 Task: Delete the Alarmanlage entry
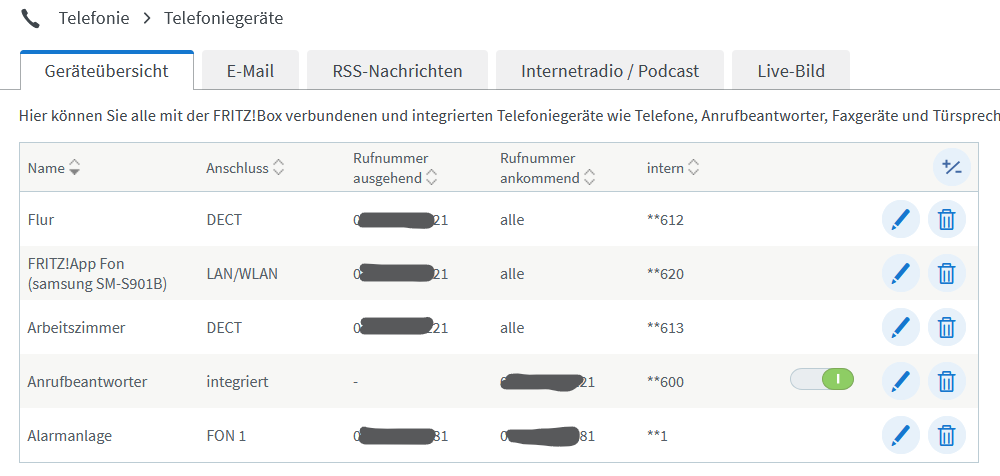[947, 435]
